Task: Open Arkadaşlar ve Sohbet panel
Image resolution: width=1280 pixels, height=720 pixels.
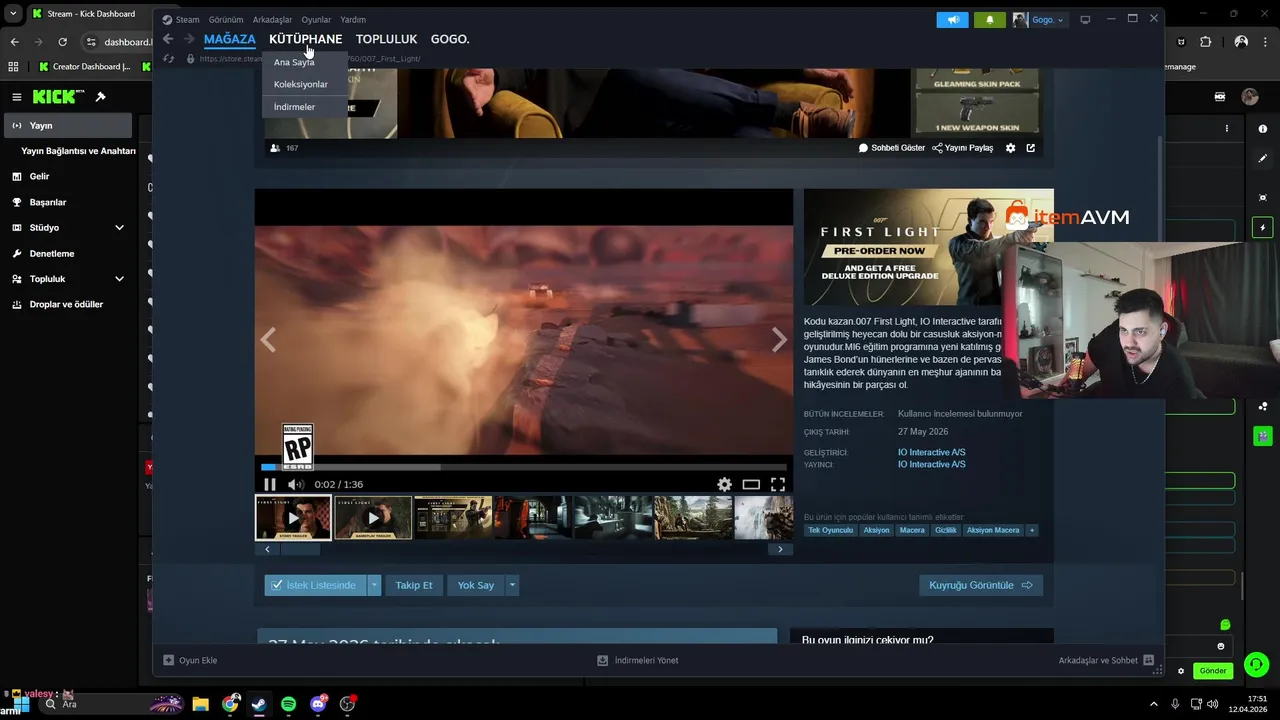Action: point(1106,660)
